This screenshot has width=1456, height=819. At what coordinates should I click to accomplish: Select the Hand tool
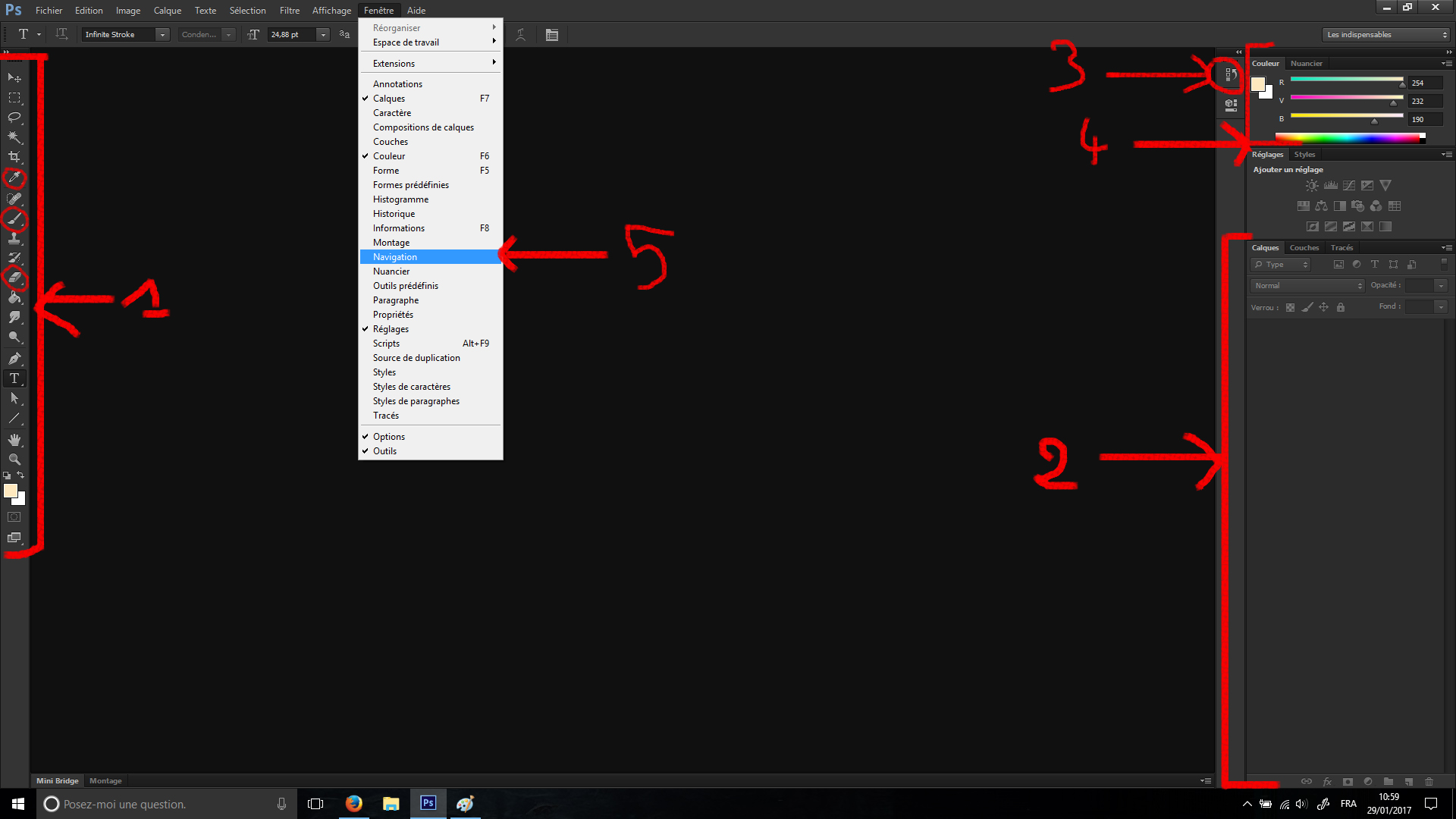tap(14, 440)
